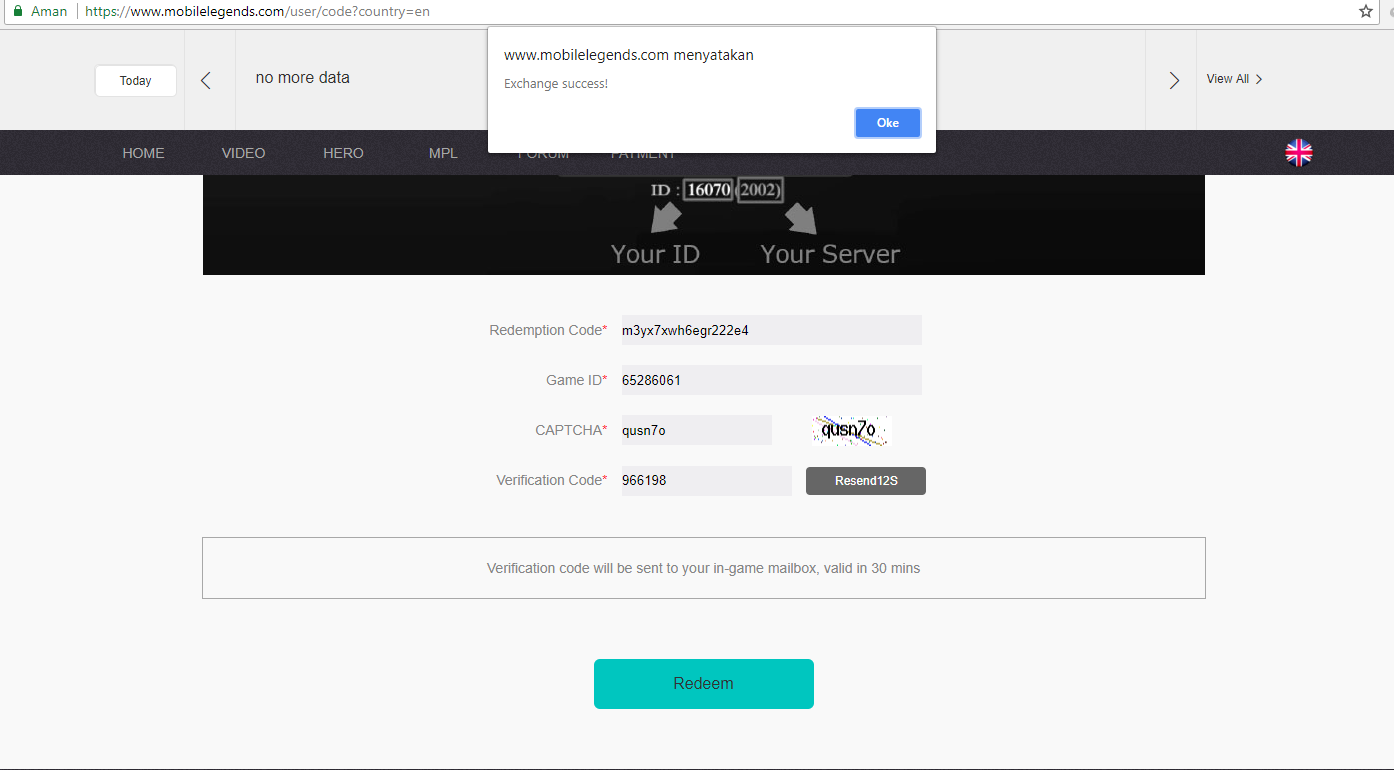
Task: Dismiss the Exchange success dialog with Oke
Action: pos(887,122)
